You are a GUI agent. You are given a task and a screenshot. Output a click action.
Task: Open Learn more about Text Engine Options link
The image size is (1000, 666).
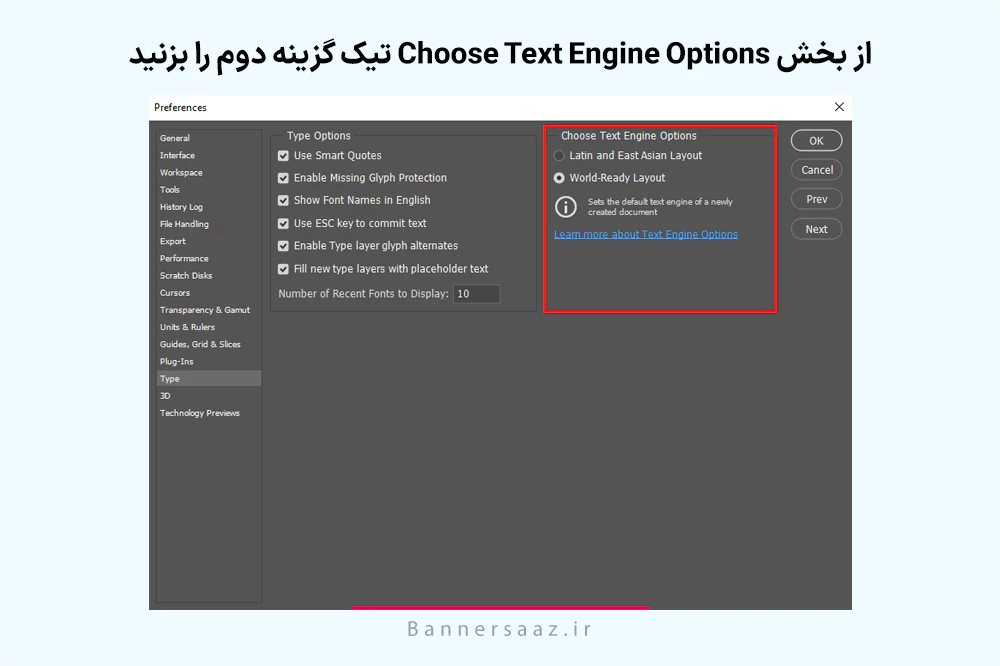click(646, 235)
